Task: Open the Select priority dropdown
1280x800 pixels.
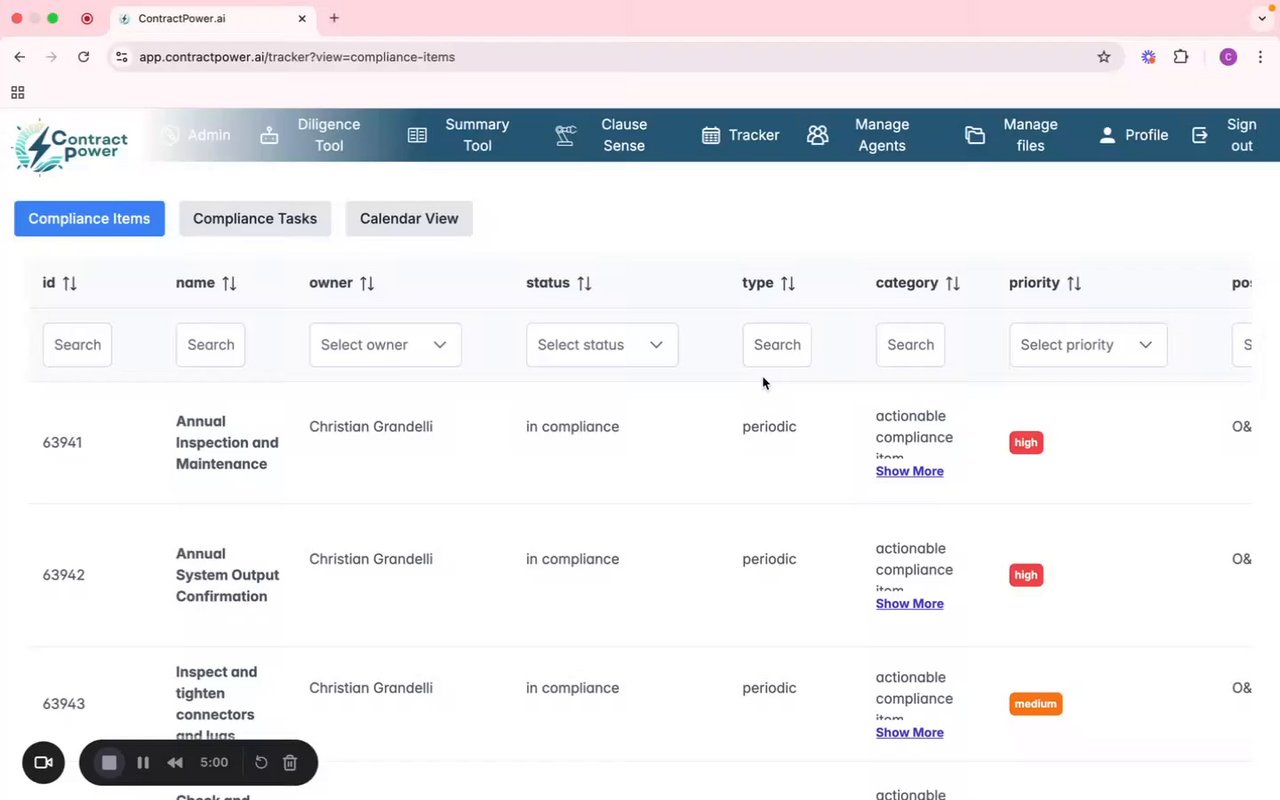Action: coord(1088,345)
